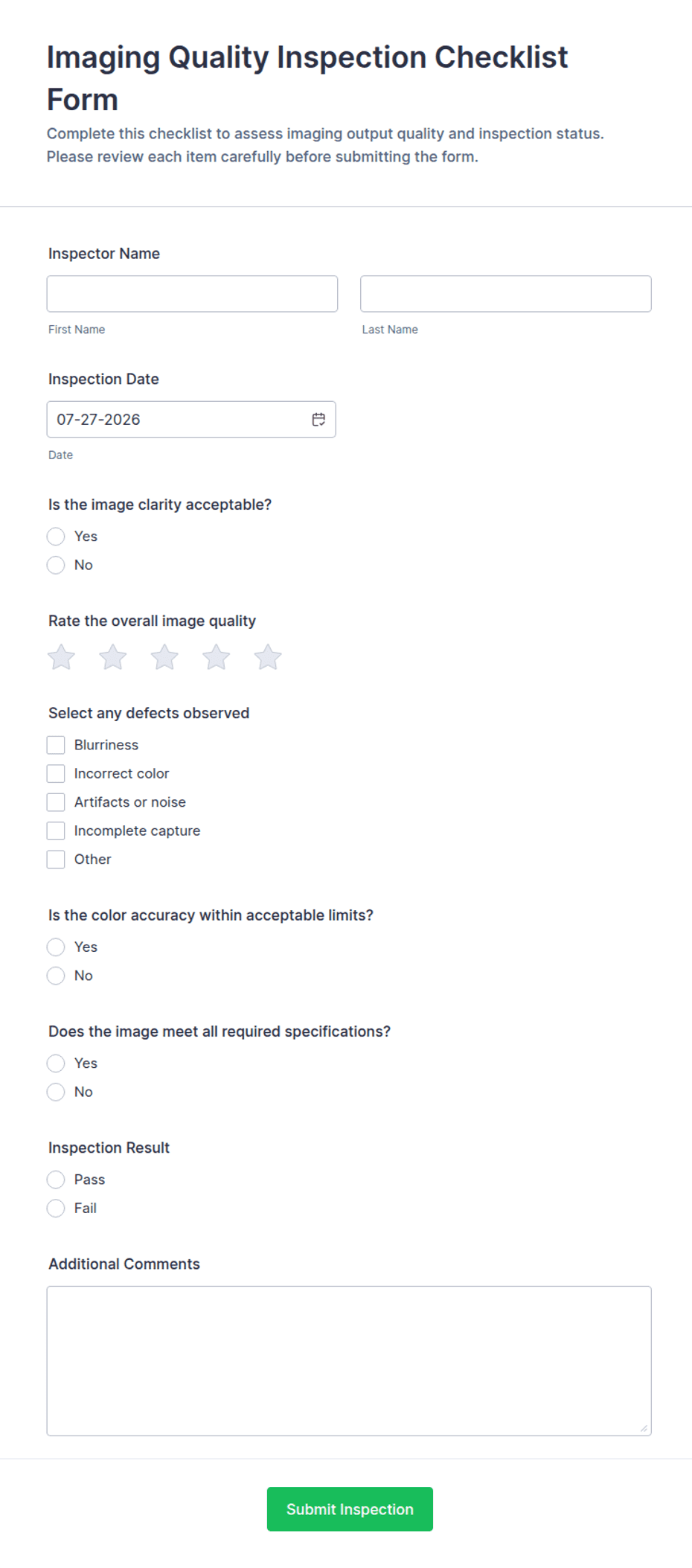Check the Incomplete capture box
692x1568 pixels.
click(56, 831)
